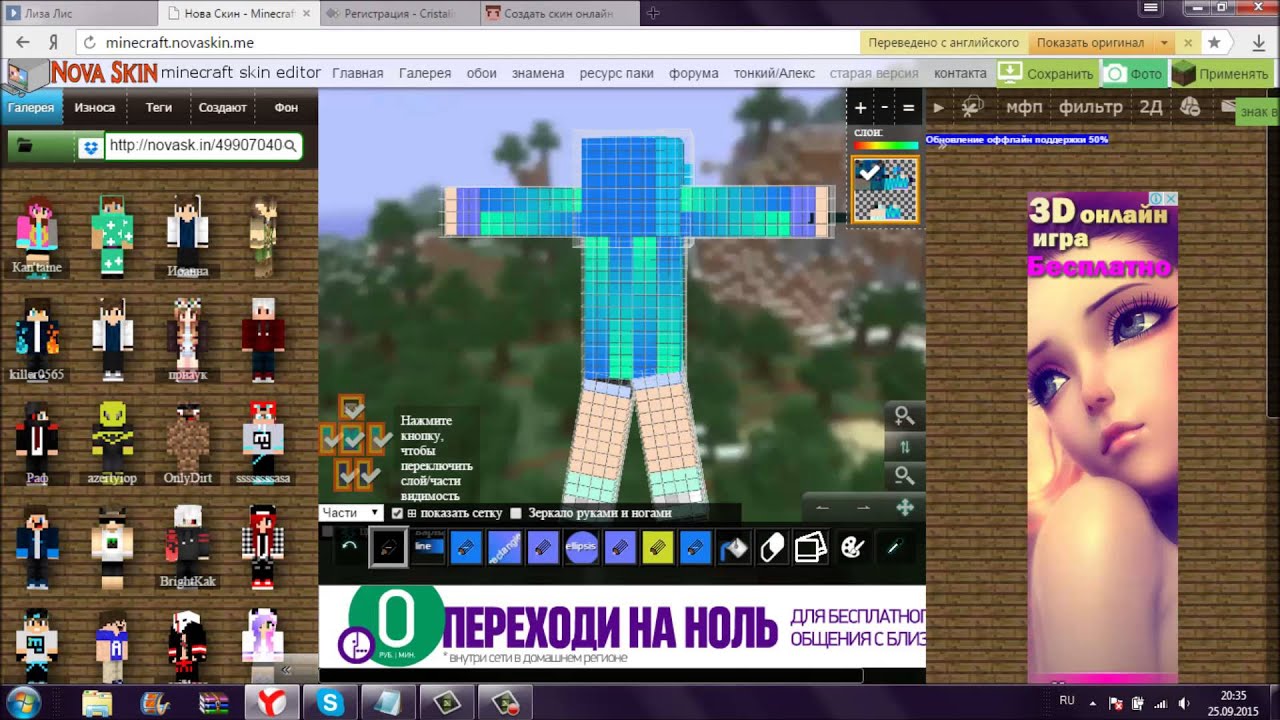Zoom out with the magnifier minus icon
The width and height of the screenshot is (1280, 720).
904,475
